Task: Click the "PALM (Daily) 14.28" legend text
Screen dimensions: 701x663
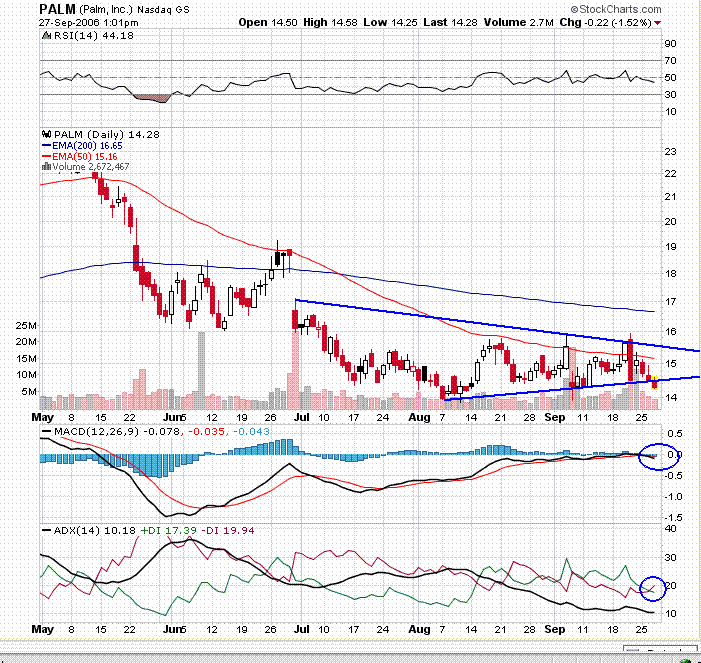Action: [x=106, y=135]
